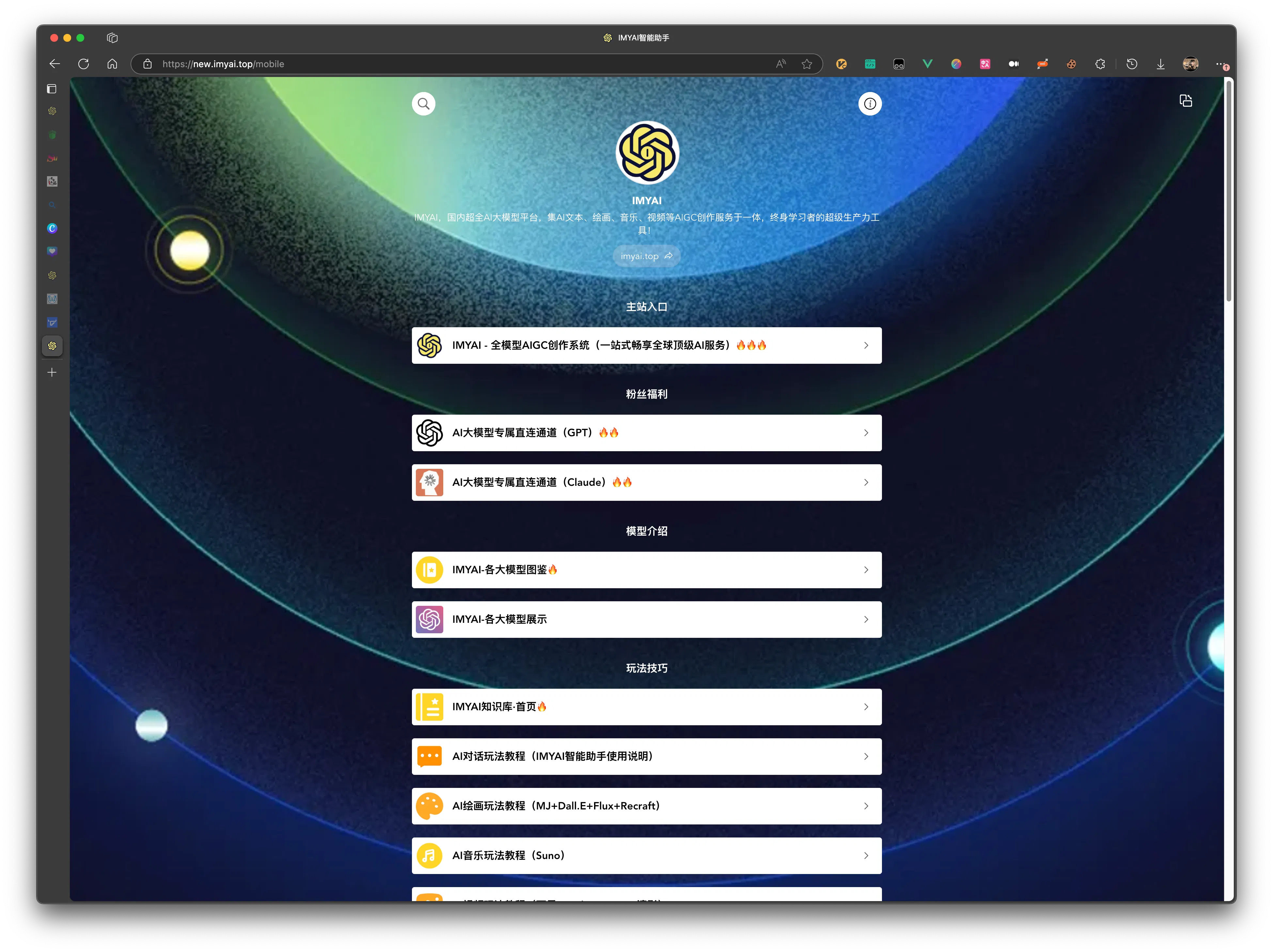
Task: Click chevron on AI音乐玩法教程 row
Action: [866, 856]
